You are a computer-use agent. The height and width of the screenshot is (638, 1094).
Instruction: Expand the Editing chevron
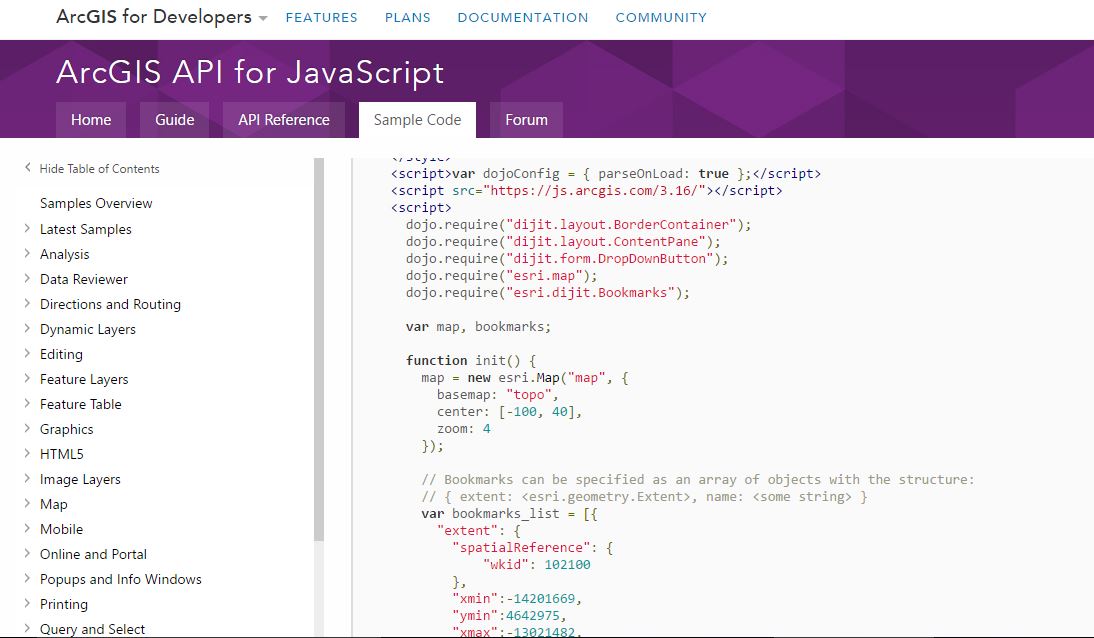click(27, 353)
